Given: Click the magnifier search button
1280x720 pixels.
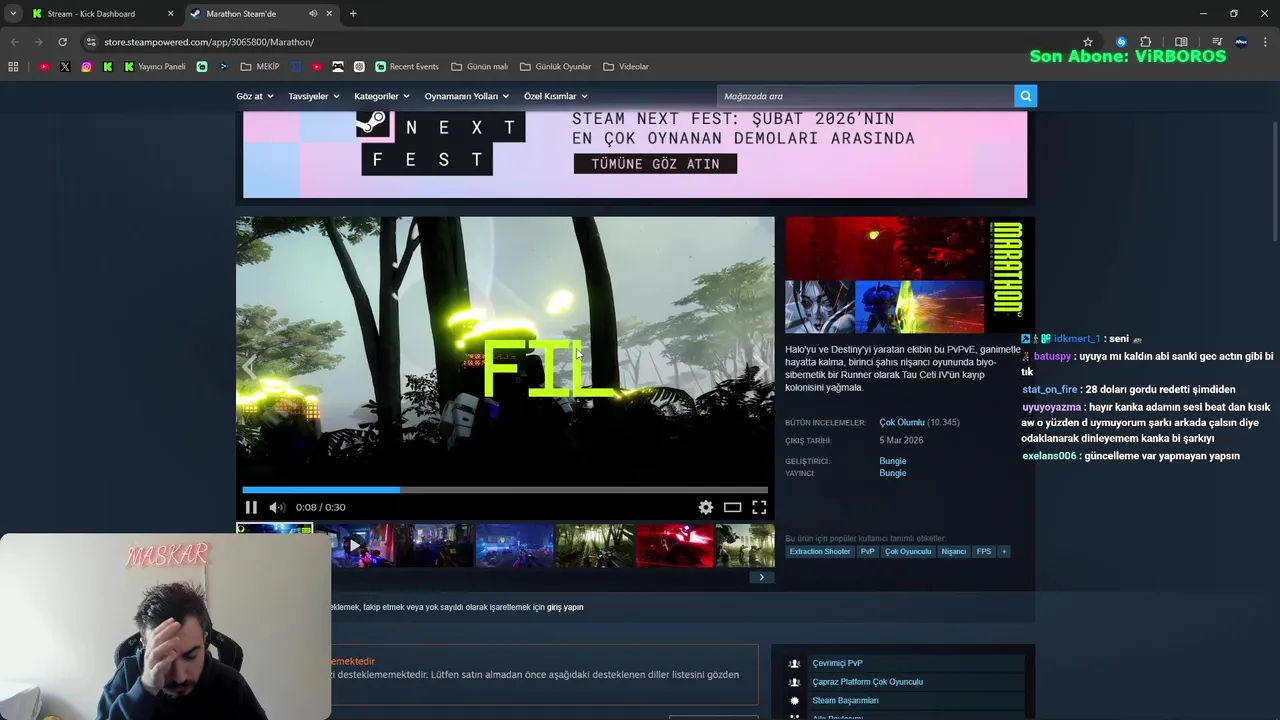Looking at the screenshot, I should (1025, 96).
